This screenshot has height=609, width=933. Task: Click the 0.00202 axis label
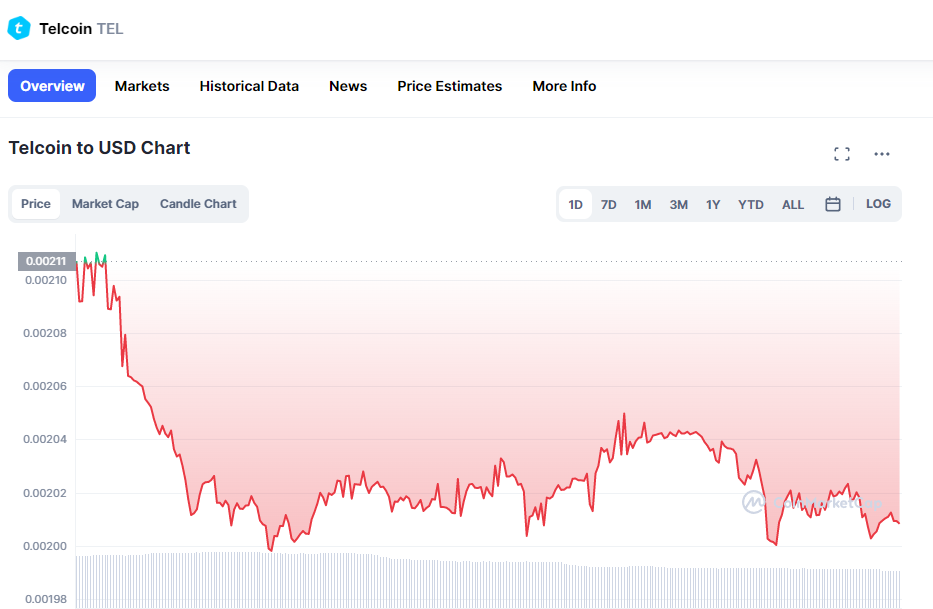click(45, 493)
